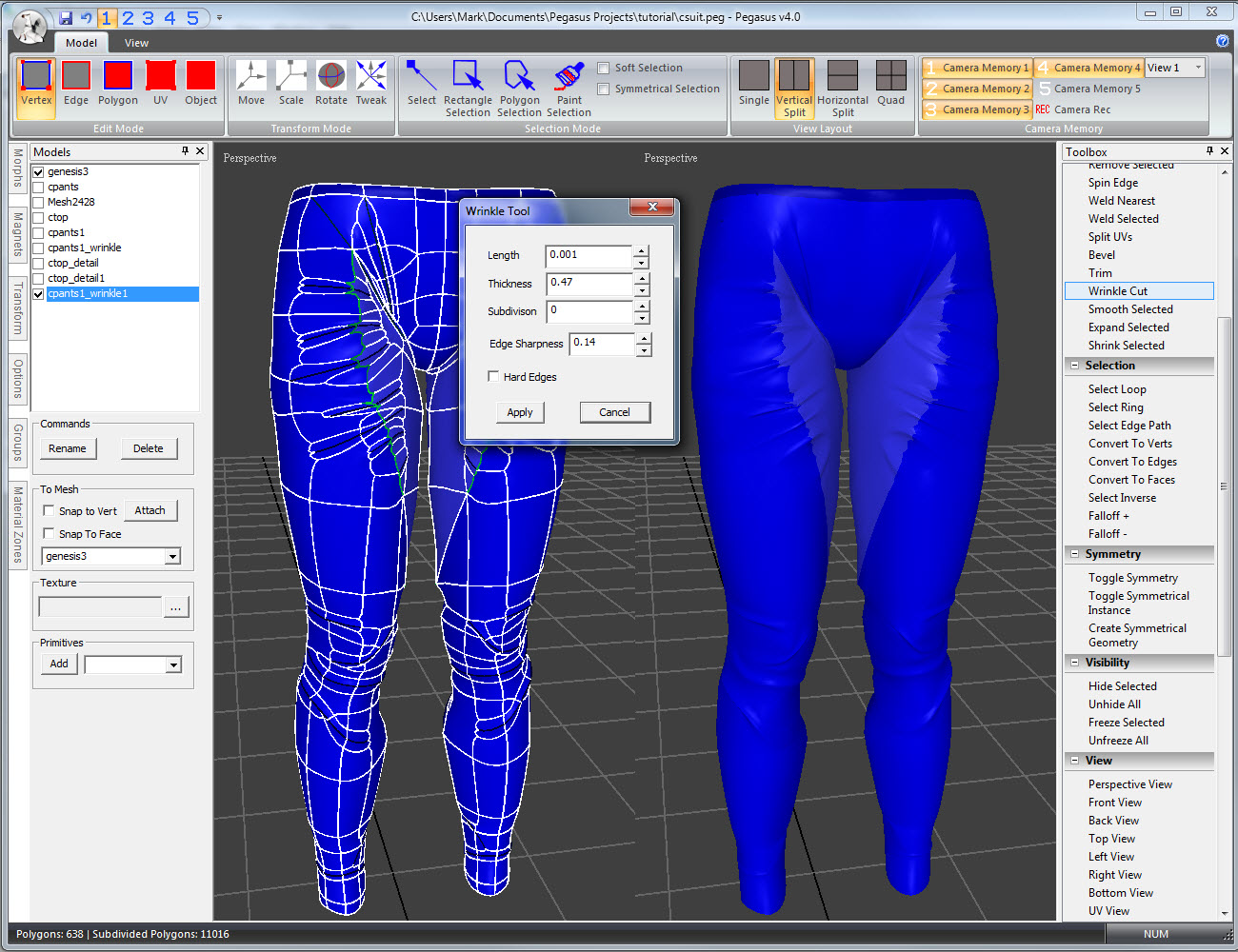Enable Soft Selection checkbox
The height and width of the screenshot is (952, 1238).
[x=603, y=68]
